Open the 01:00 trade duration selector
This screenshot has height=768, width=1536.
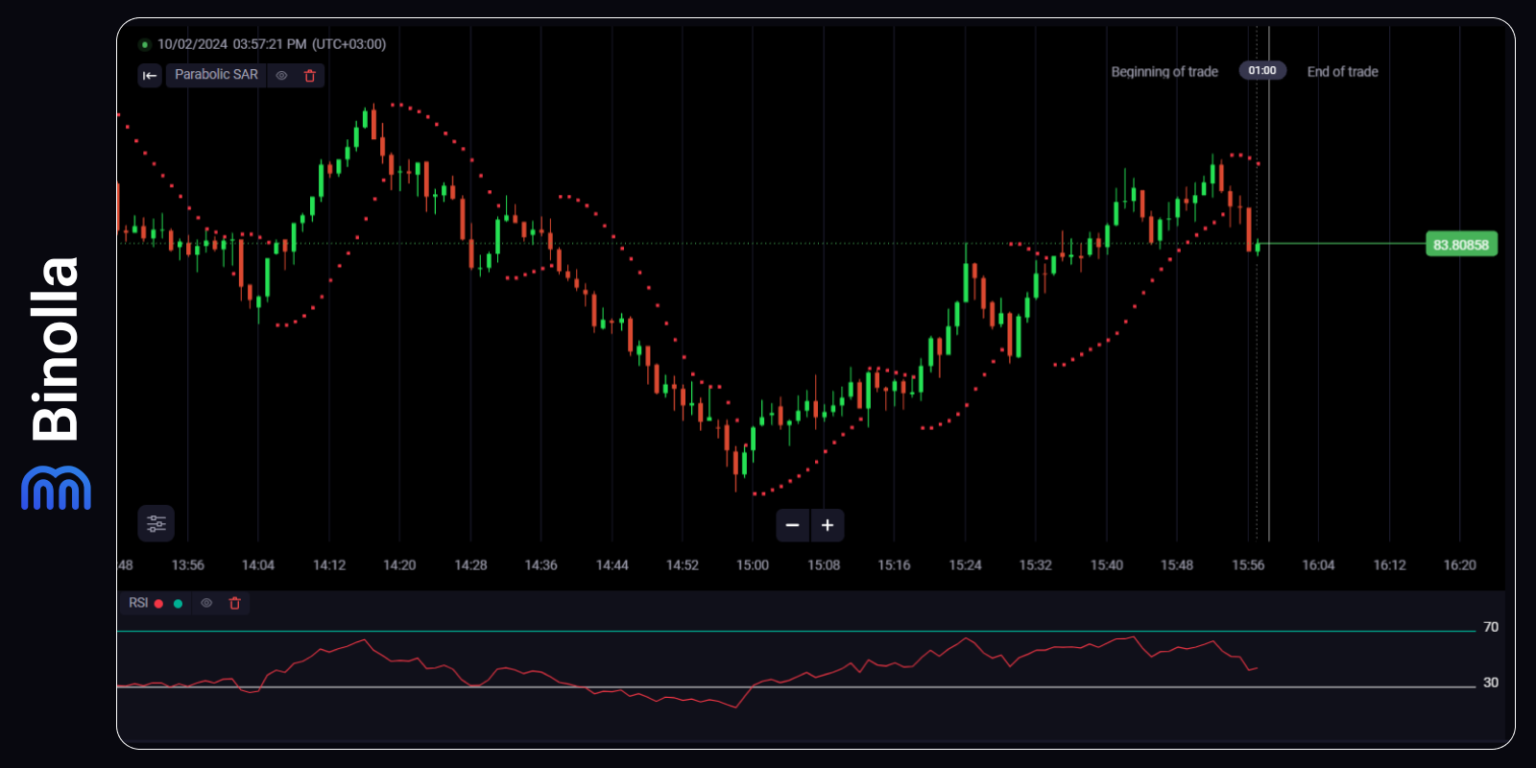[x=1262, y=70]
